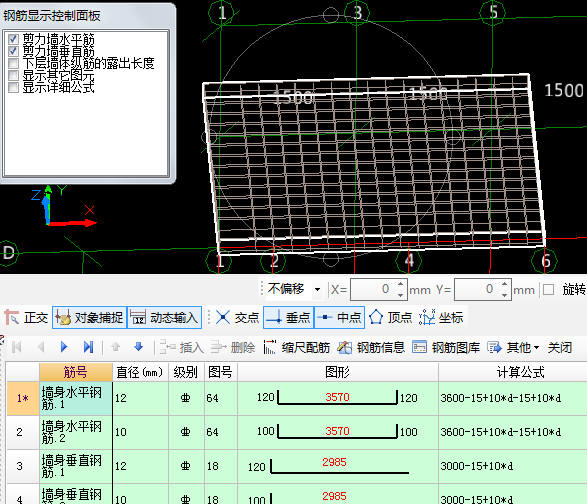This screenshot has height=504, width=587.
Task: Open the 不偏移 offset dropdown
Action: (x=317, y=289)
